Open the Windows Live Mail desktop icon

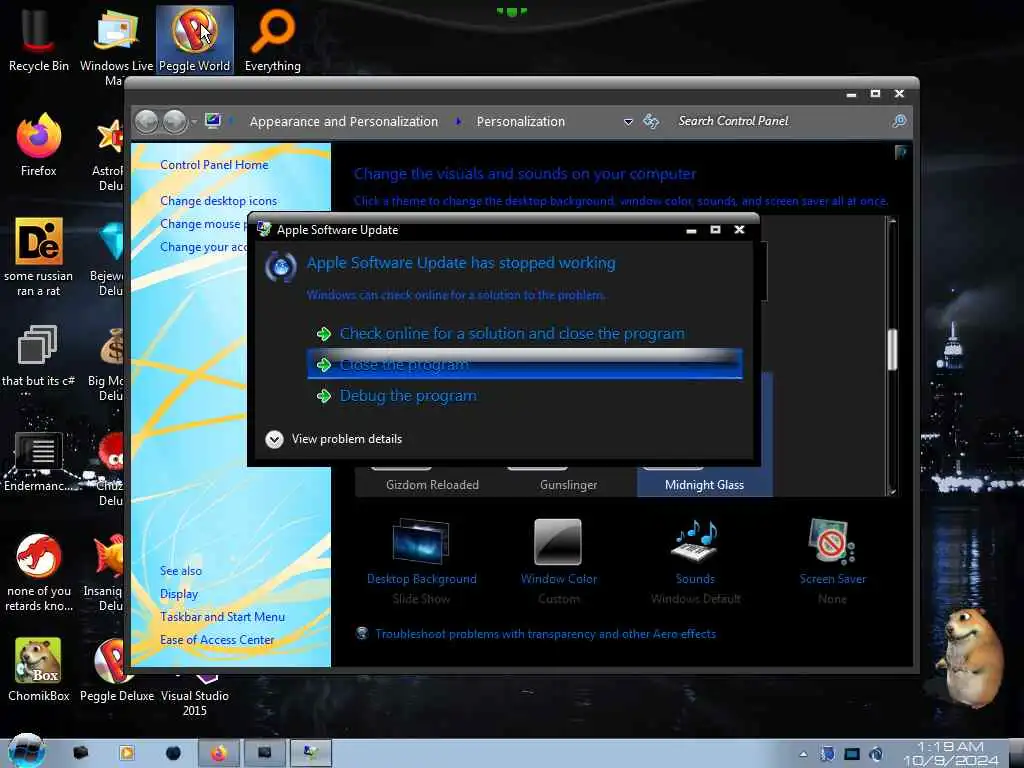pos(116,42)
